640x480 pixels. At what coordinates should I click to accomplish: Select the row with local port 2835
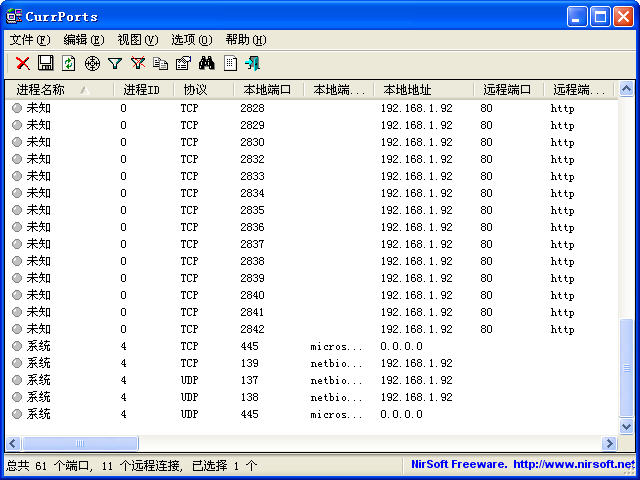click(x=311, y=210)
